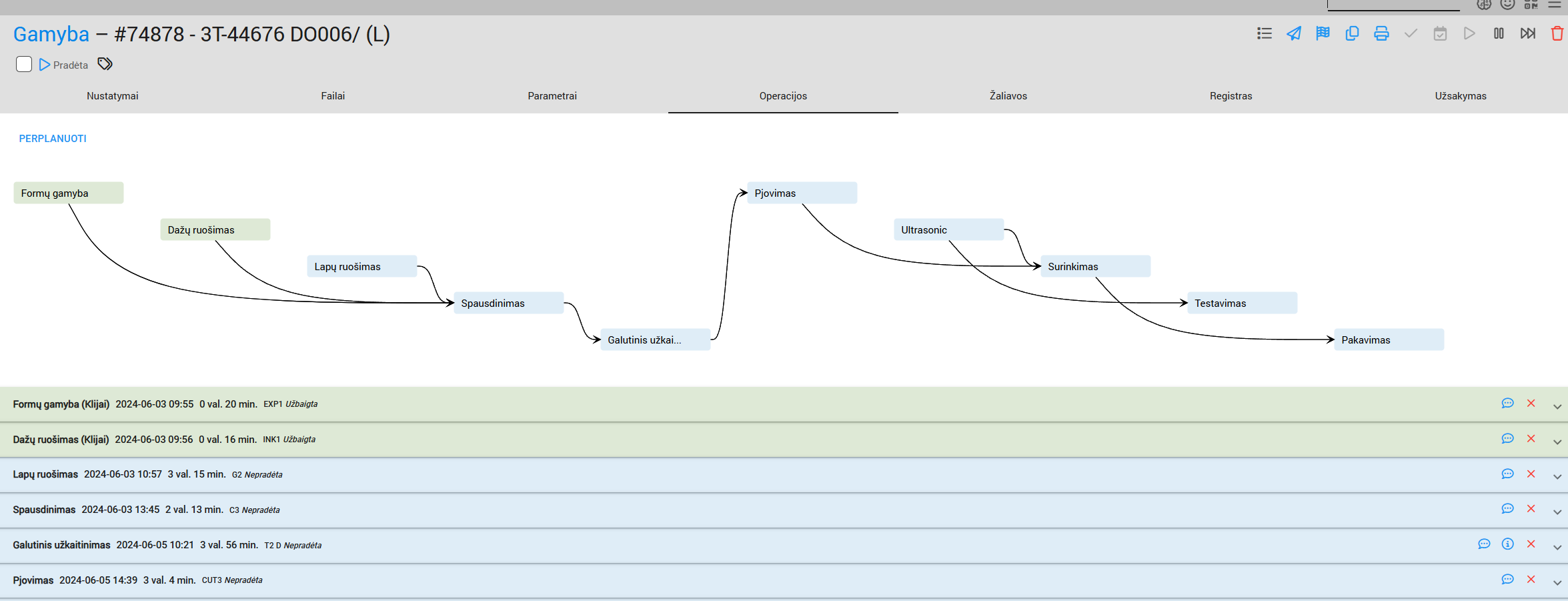Click the checkered flag icon
Screen dimensions: 1568x601
coord(1323,33)
